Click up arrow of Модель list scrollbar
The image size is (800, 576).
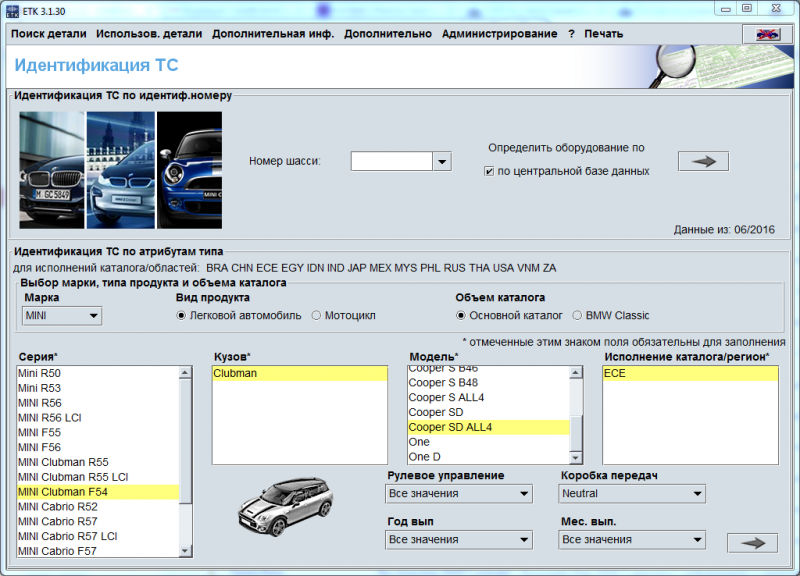(576, 373)
